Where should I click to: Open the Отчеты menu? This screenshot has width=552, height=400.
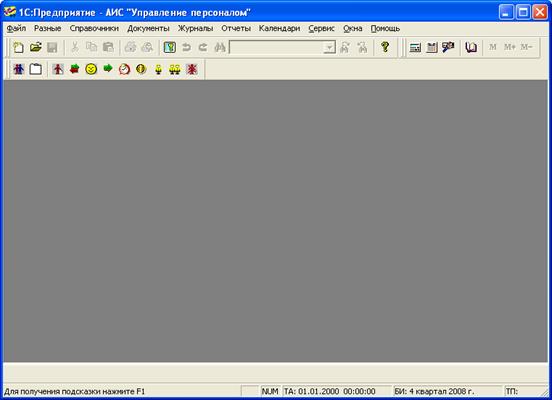coord(236,29)
